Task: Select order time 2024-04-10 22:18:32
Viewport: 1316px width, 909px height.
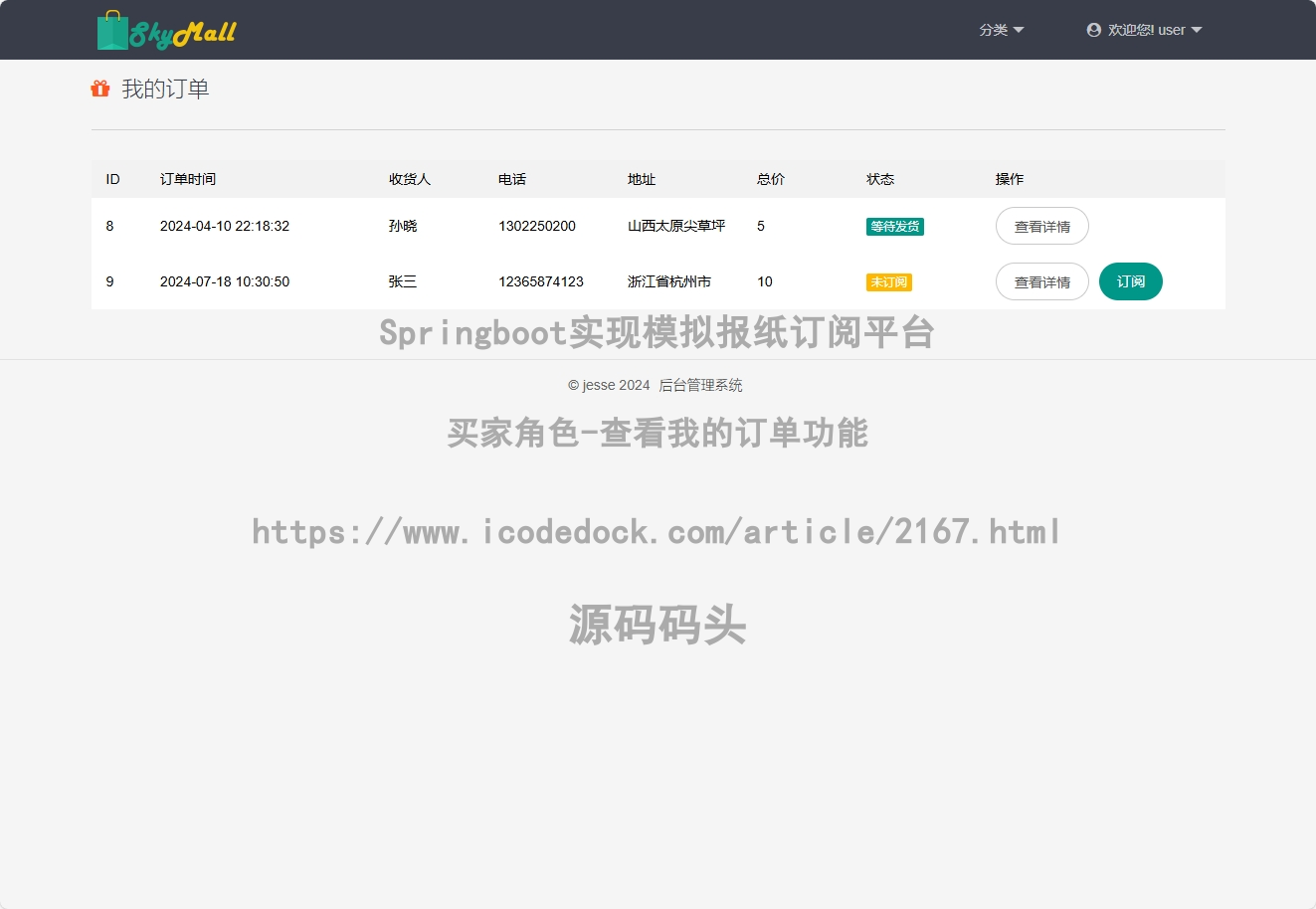Action: tap(225, 226)
